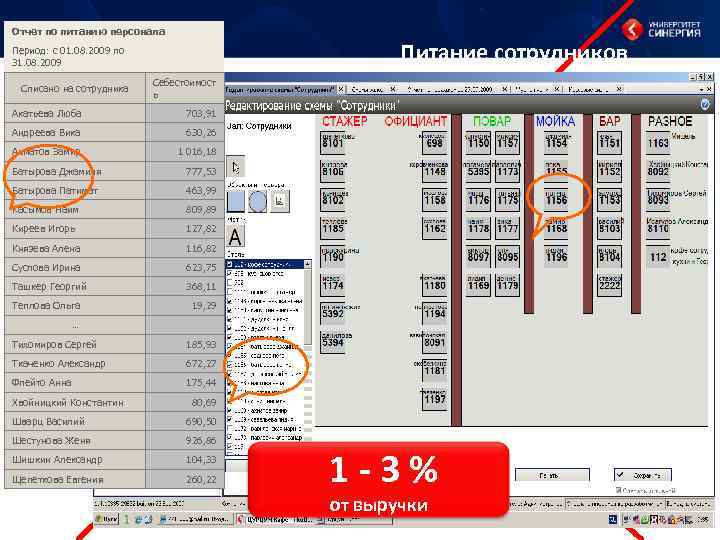Click the cost value 1 016,18 in the report
720x540 pixels.
pos(197,152)
